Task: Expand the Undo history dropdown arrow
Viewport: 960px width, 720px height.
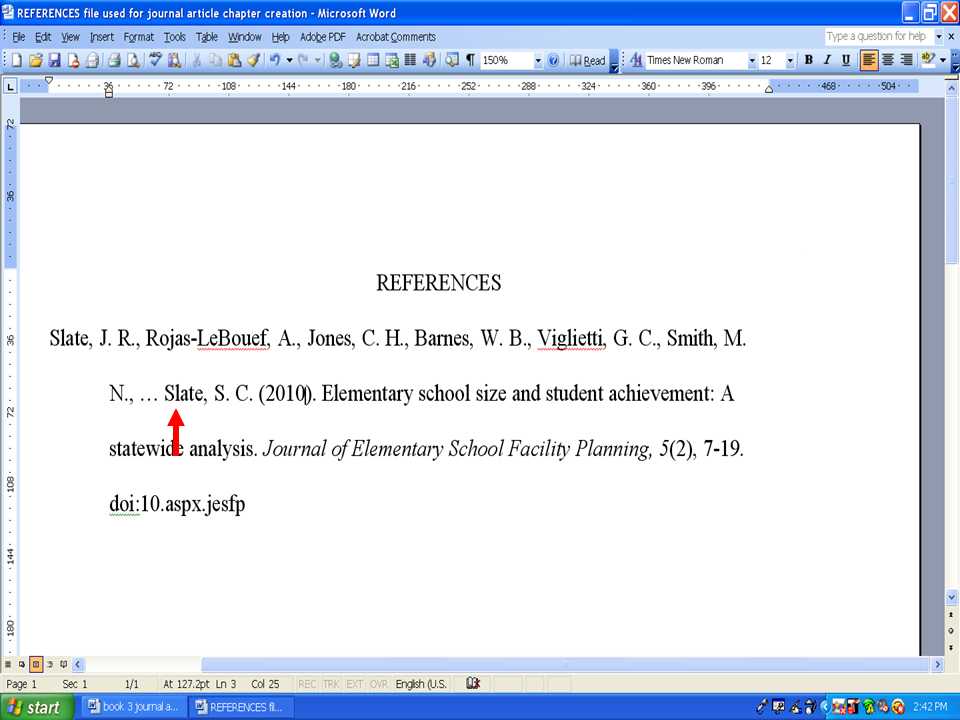Action: pos(289,60)
